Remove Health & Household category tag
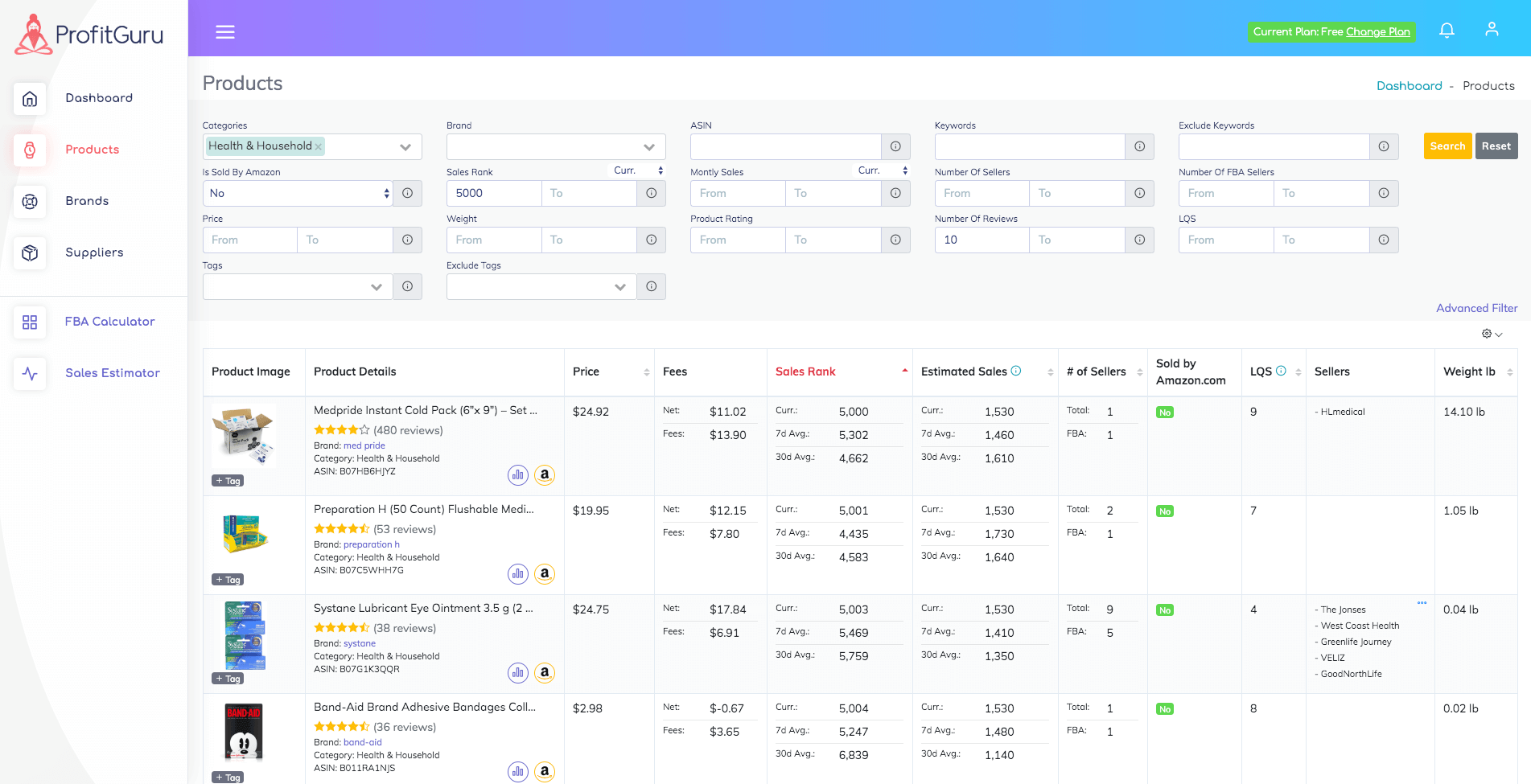The height and width of the screenshot is (784, 1531). click(x=319, y=146)
